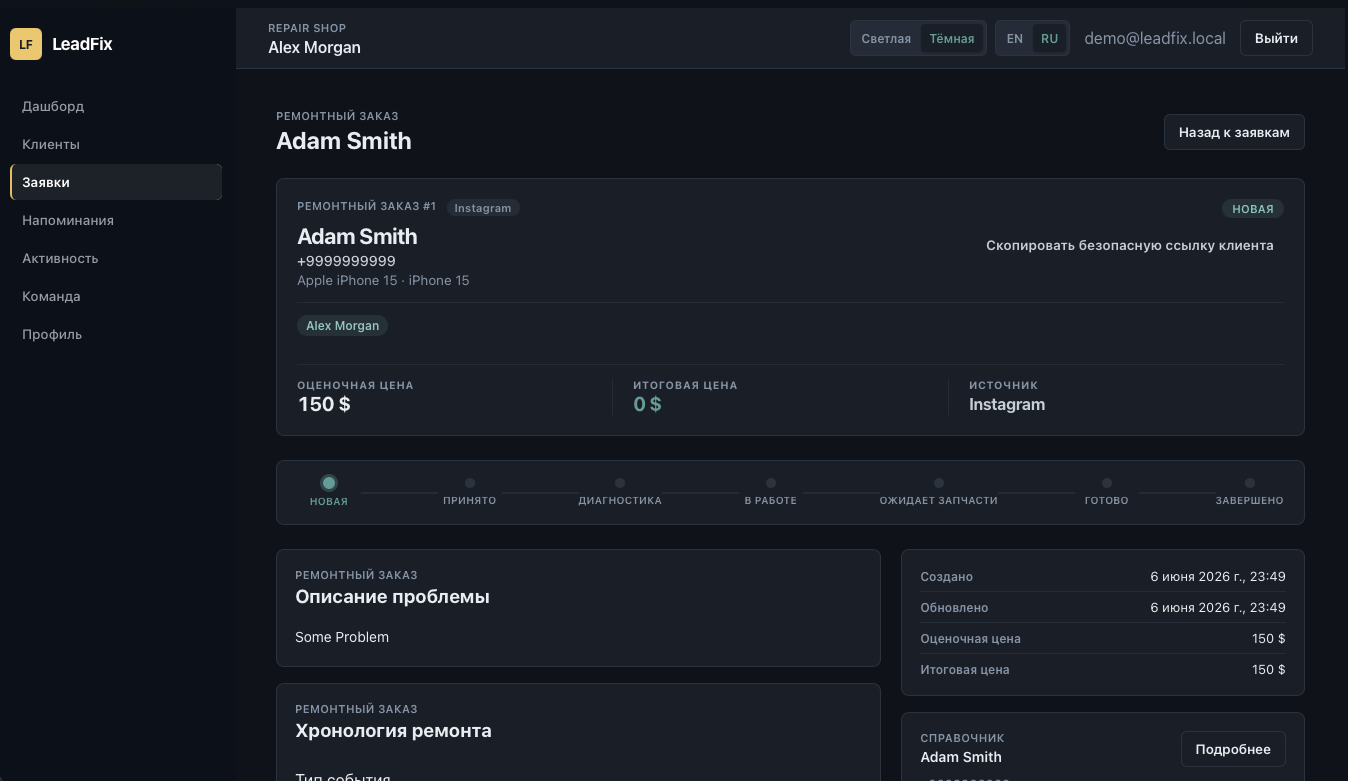Click the Подробнее button for Adam Smith

(x=1233, y=749)
